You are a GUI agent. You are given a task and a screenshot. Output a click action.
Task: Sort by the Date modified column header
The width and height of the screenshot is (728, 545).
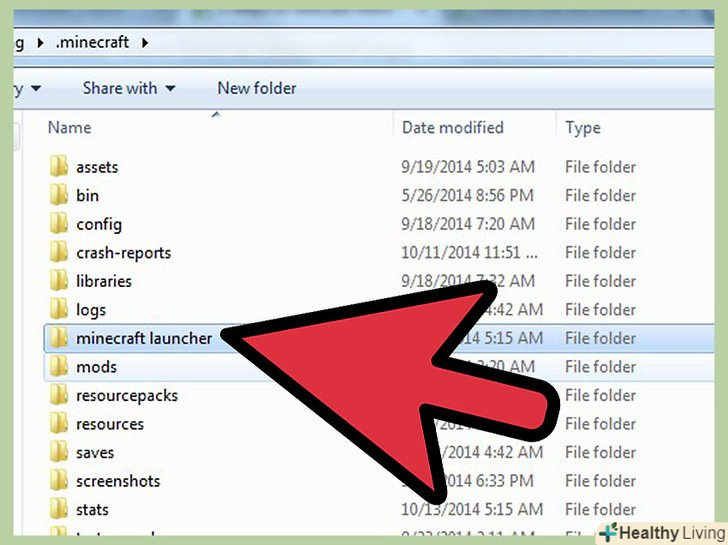(453, 127)
